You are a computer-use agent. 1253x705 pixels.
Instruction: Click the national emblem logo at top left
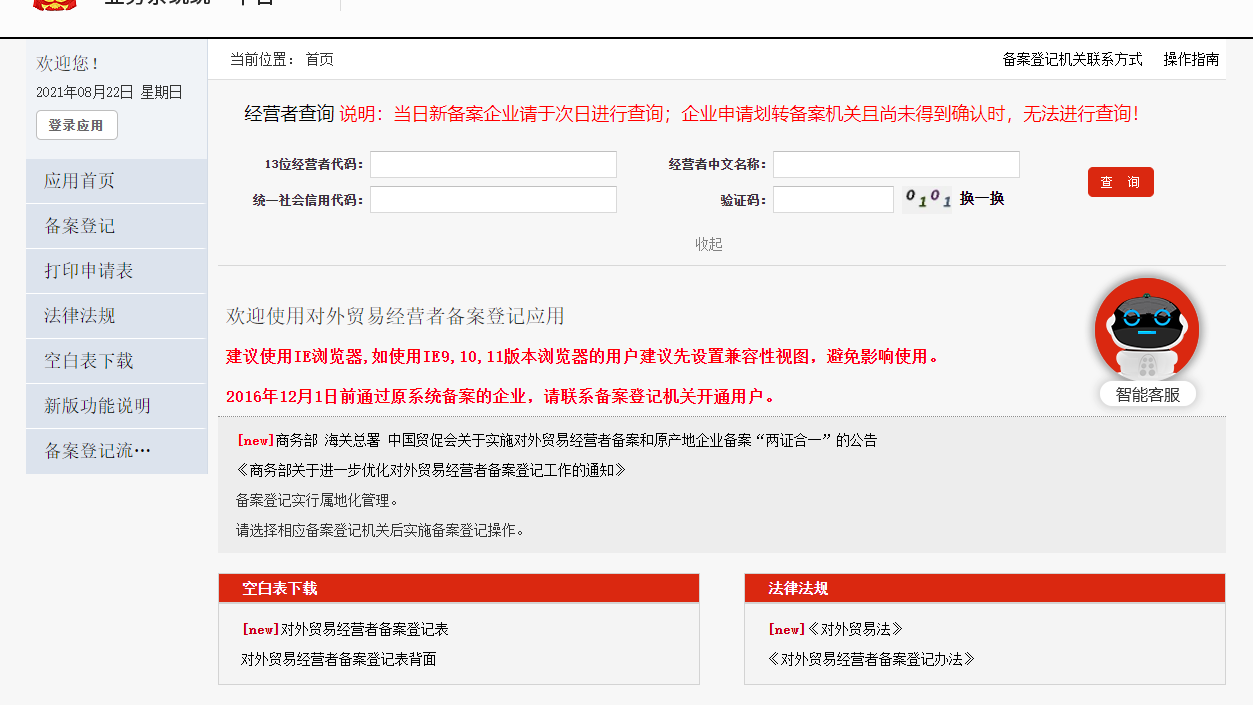(54, 4)
